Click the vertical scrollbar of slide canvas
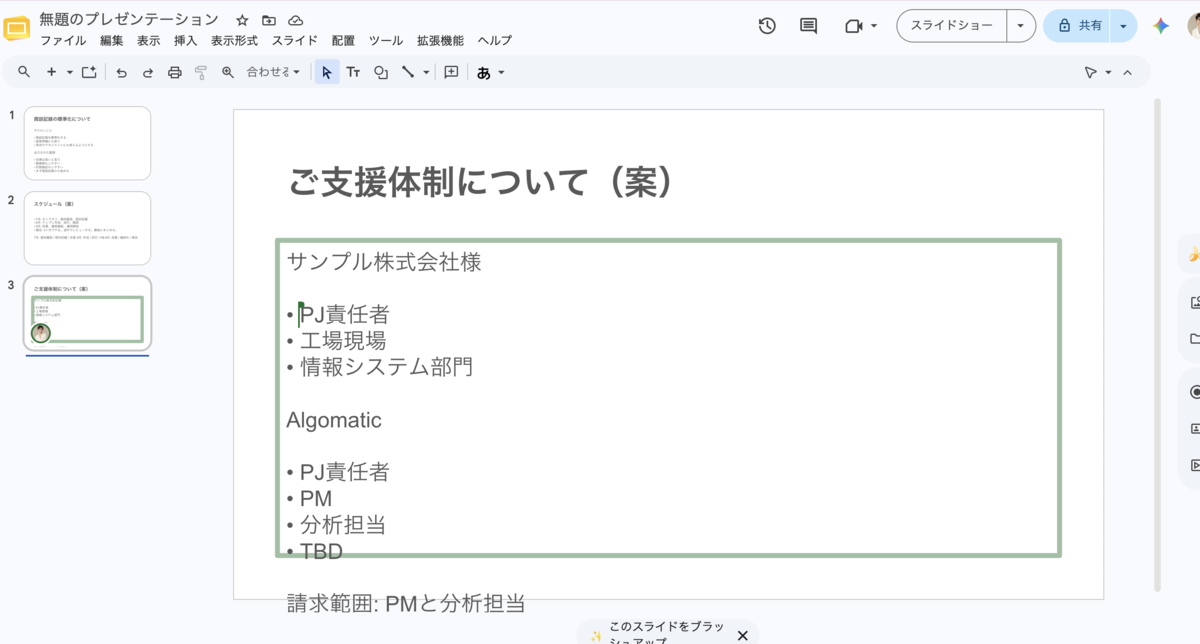The height and width of the screenshot is (644, 1200). [1158, 345]
